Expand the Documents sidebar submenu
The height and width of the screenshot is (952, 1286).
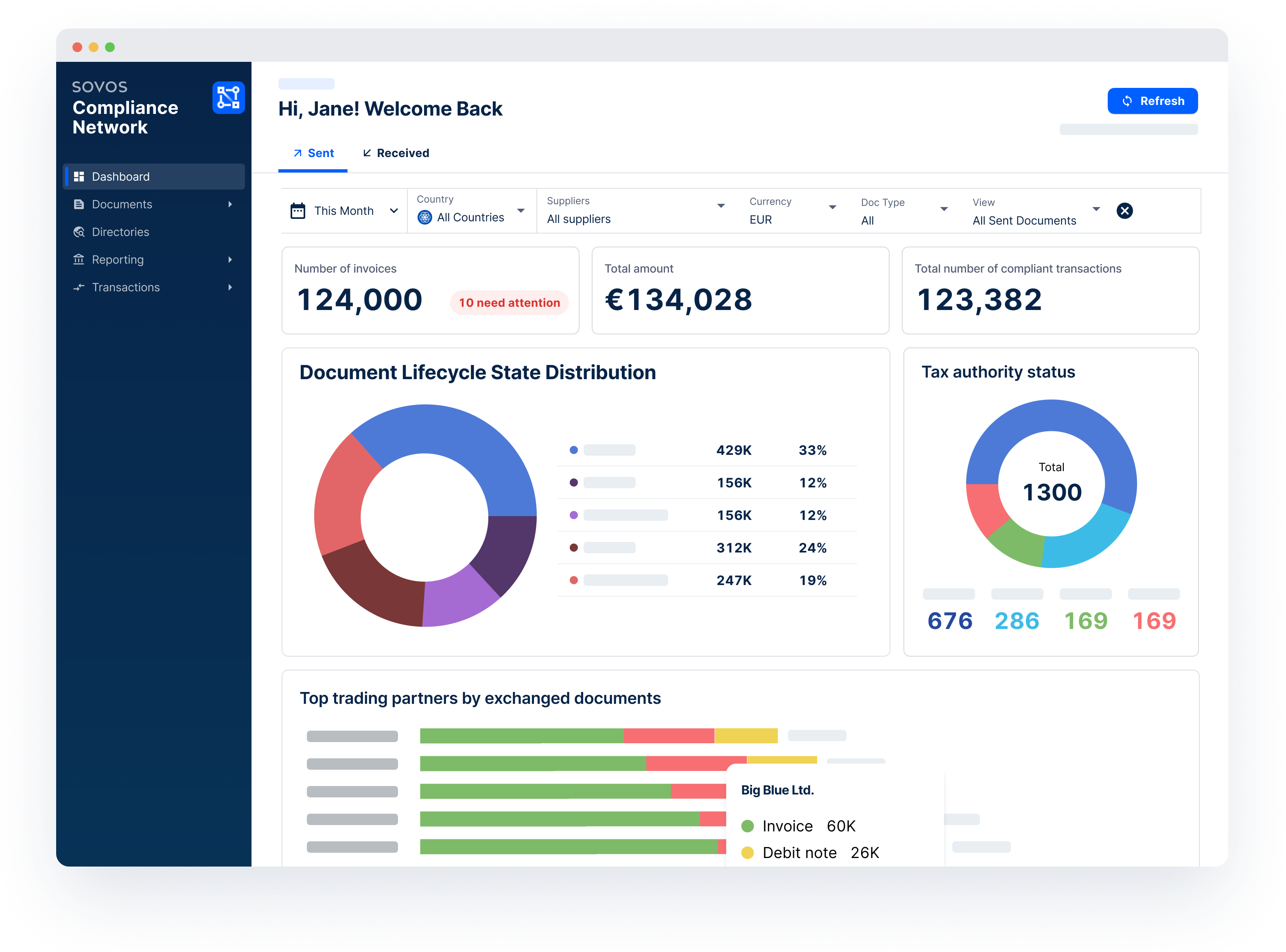coord(231,204)
